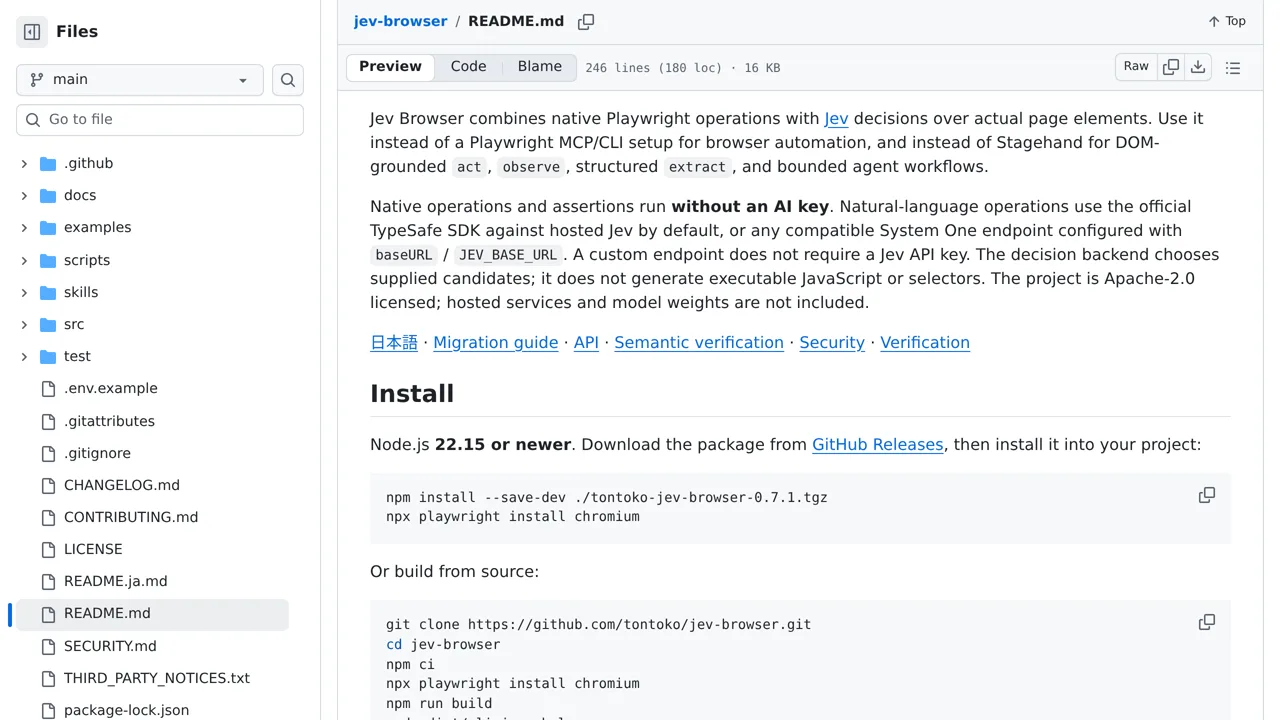The width and height of the screenshot is (1280, 720).
Task: Copy the README.md file path
Action: [586, 21]
